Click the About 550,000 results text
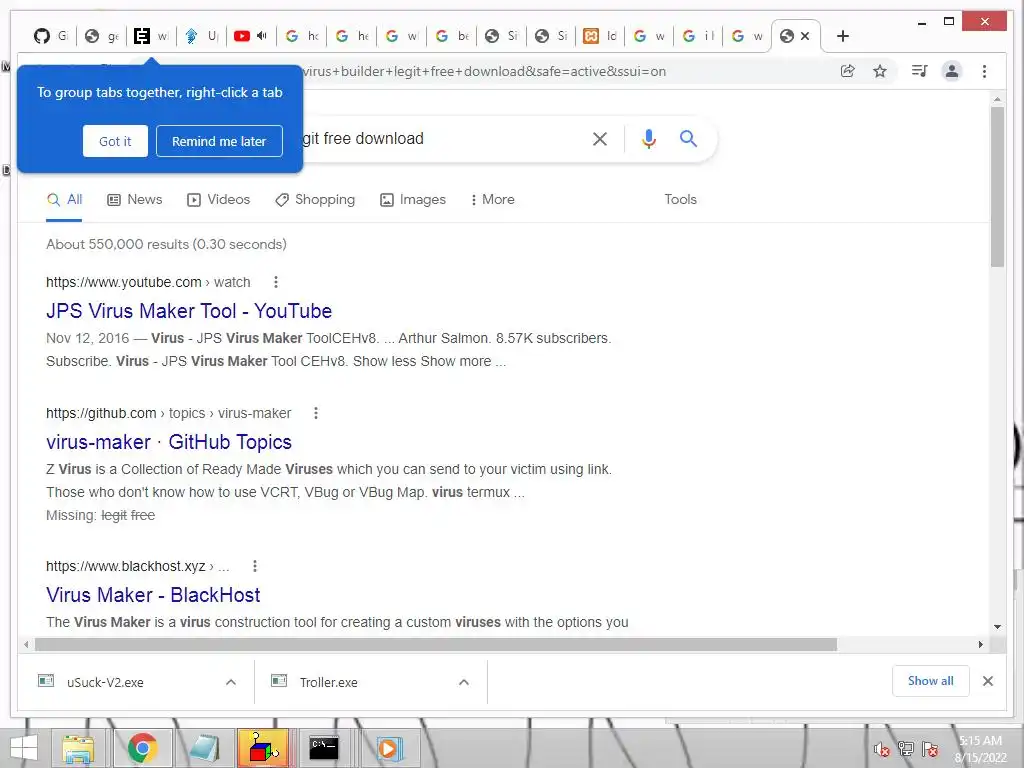This screenshot has height=768, width=1024. pyautogui.click(x=167, y=244)
